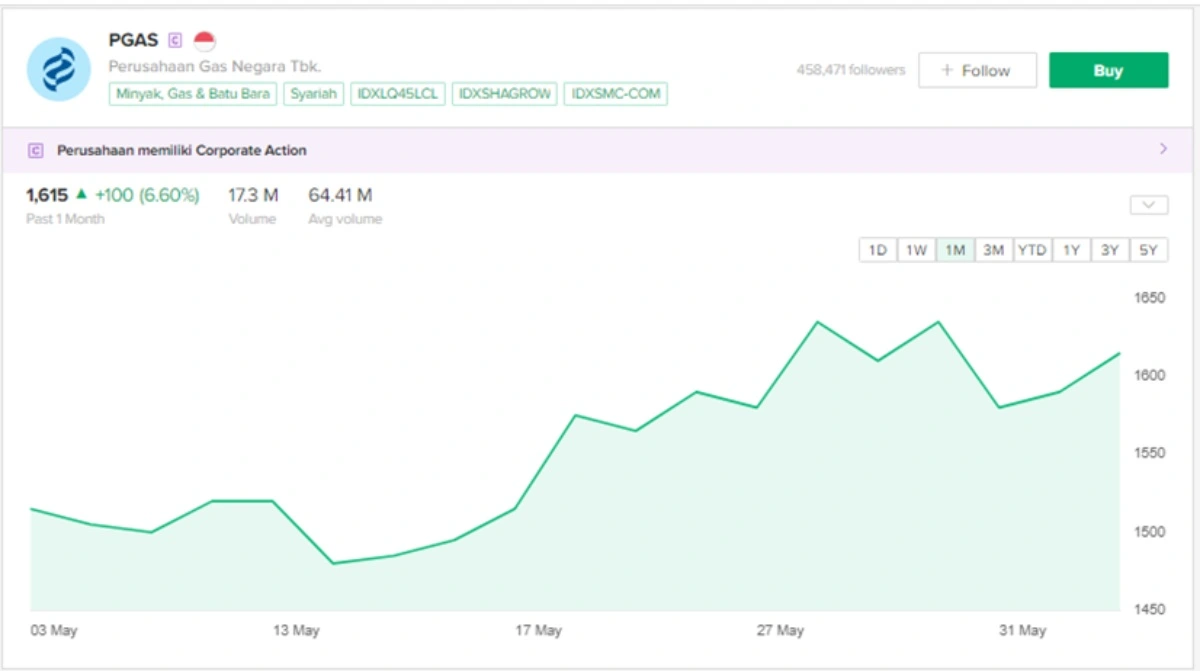1200x671 pixels.
Task: Select the Minyak, Gas & Batu Bara tag
Action: (192, 94)
